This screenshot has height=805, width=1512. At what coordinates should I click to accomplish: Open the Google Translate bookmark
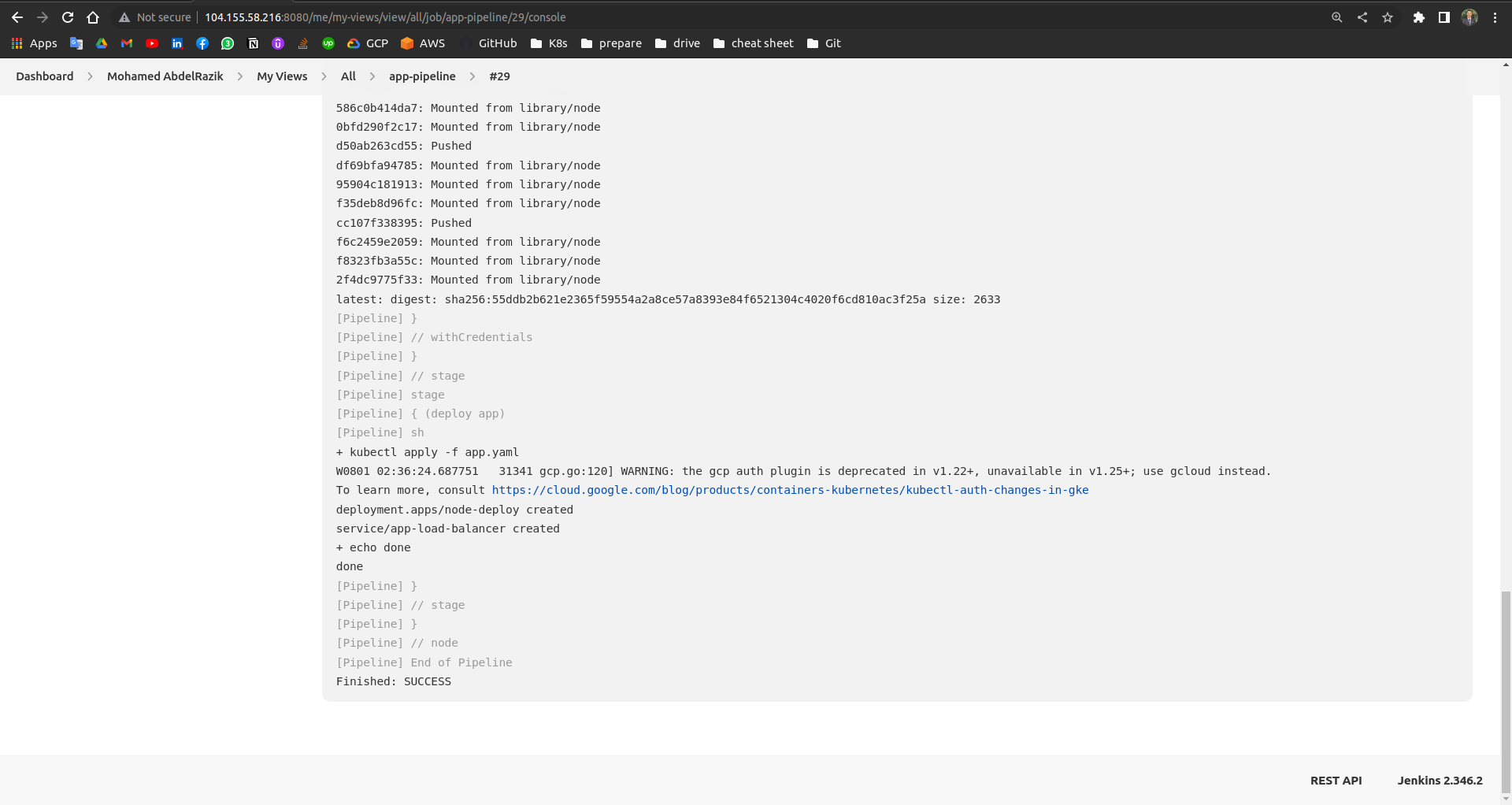(76, 43)
